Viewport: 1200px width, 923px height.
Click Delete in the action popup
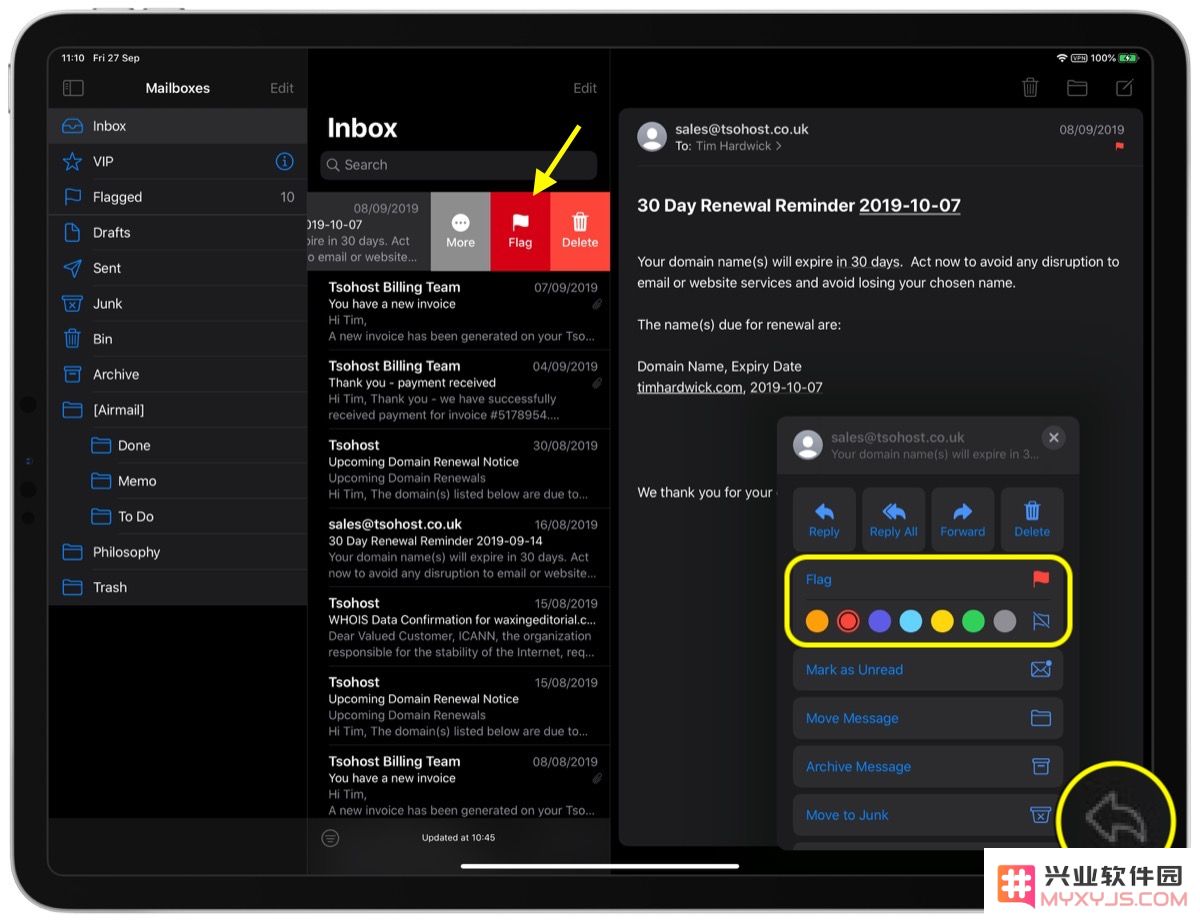pos(1032,519)
